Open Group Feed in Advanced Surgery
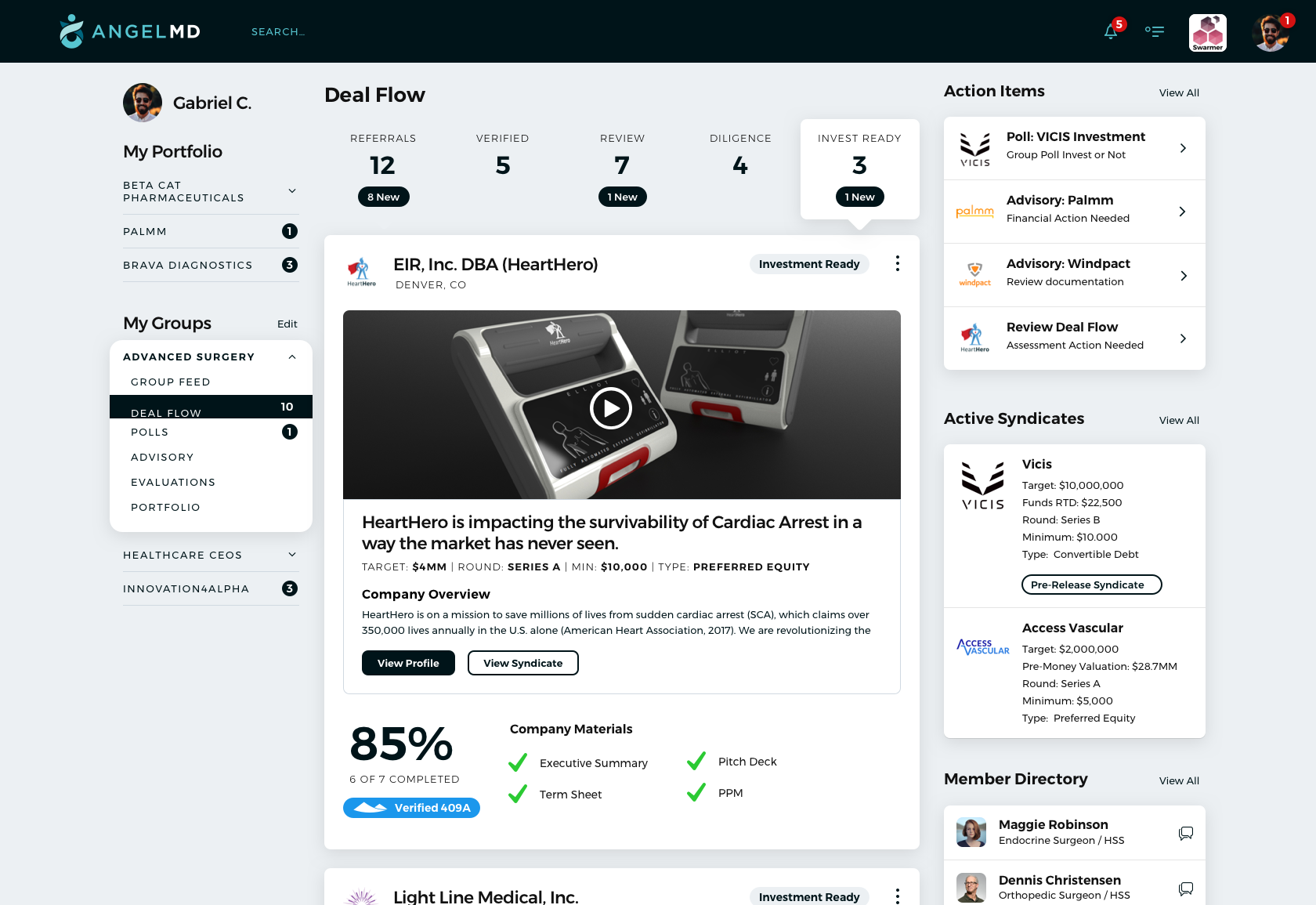This screenshot has width=1316, height=905. coord(171,382)
